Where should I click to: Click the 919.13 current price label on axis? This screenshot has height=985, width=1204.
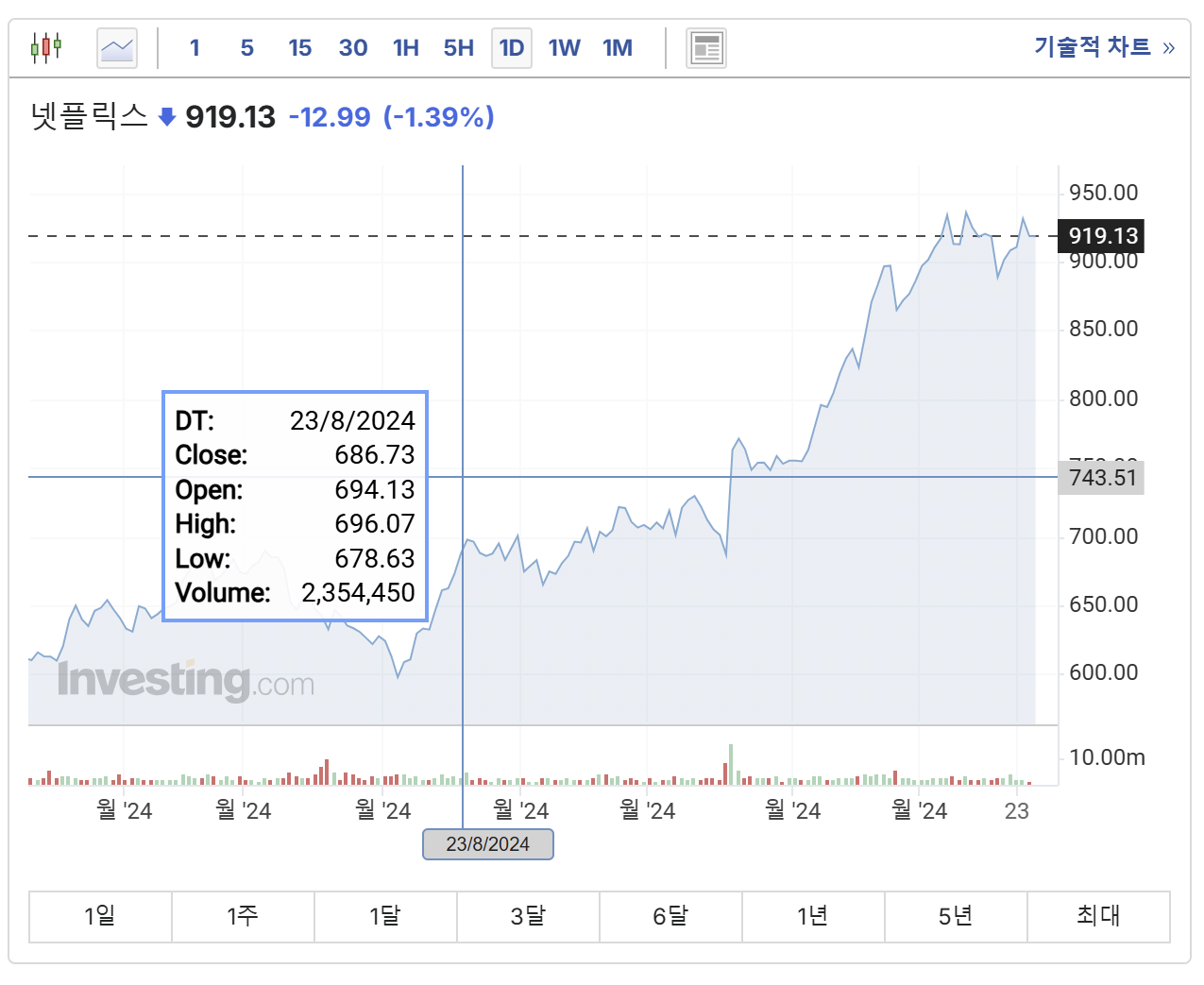[x=1101, y=236]
